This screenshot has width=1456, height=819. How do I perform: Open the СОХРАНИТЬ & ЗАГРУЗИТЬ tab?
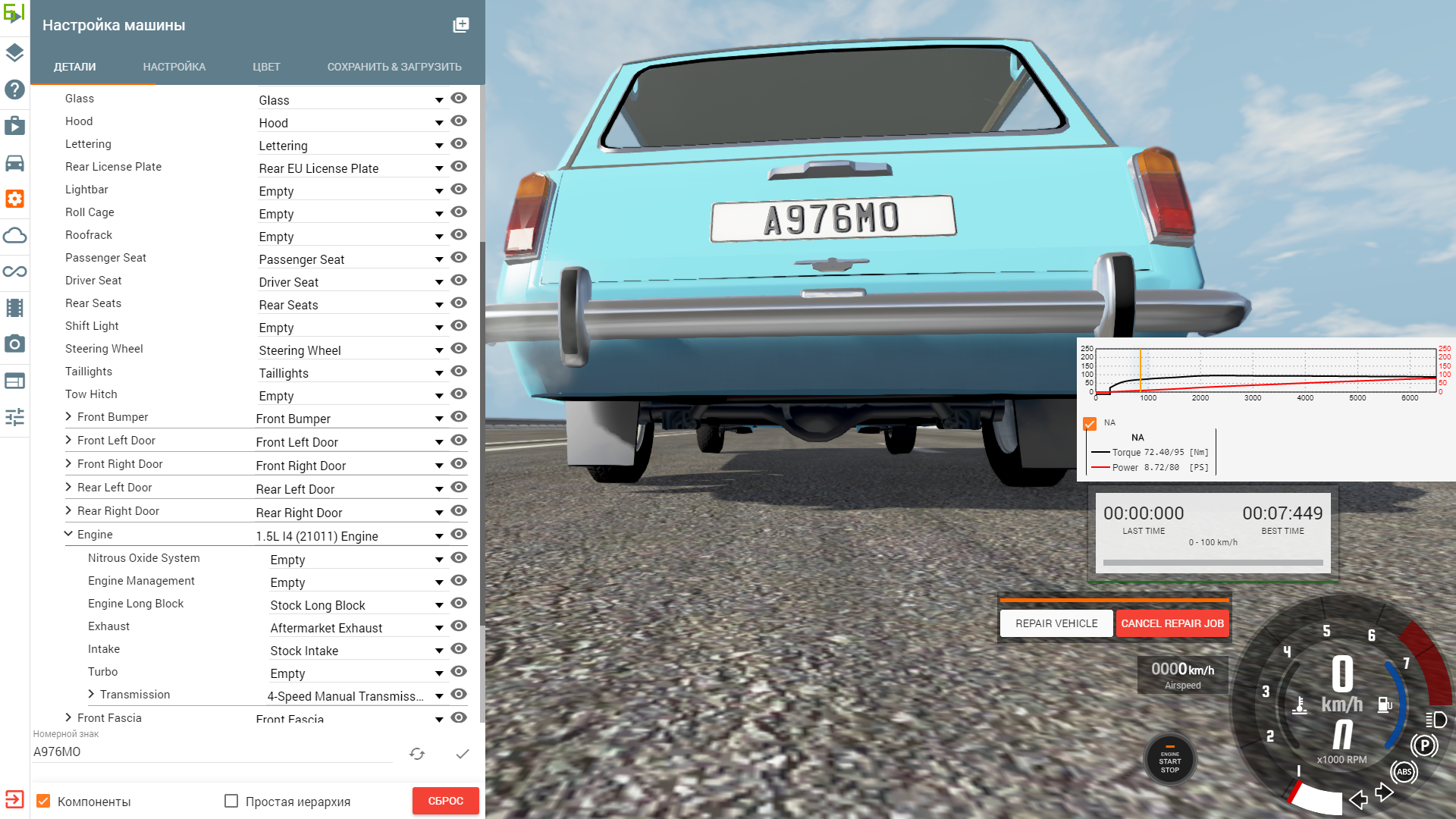point(394,67)
